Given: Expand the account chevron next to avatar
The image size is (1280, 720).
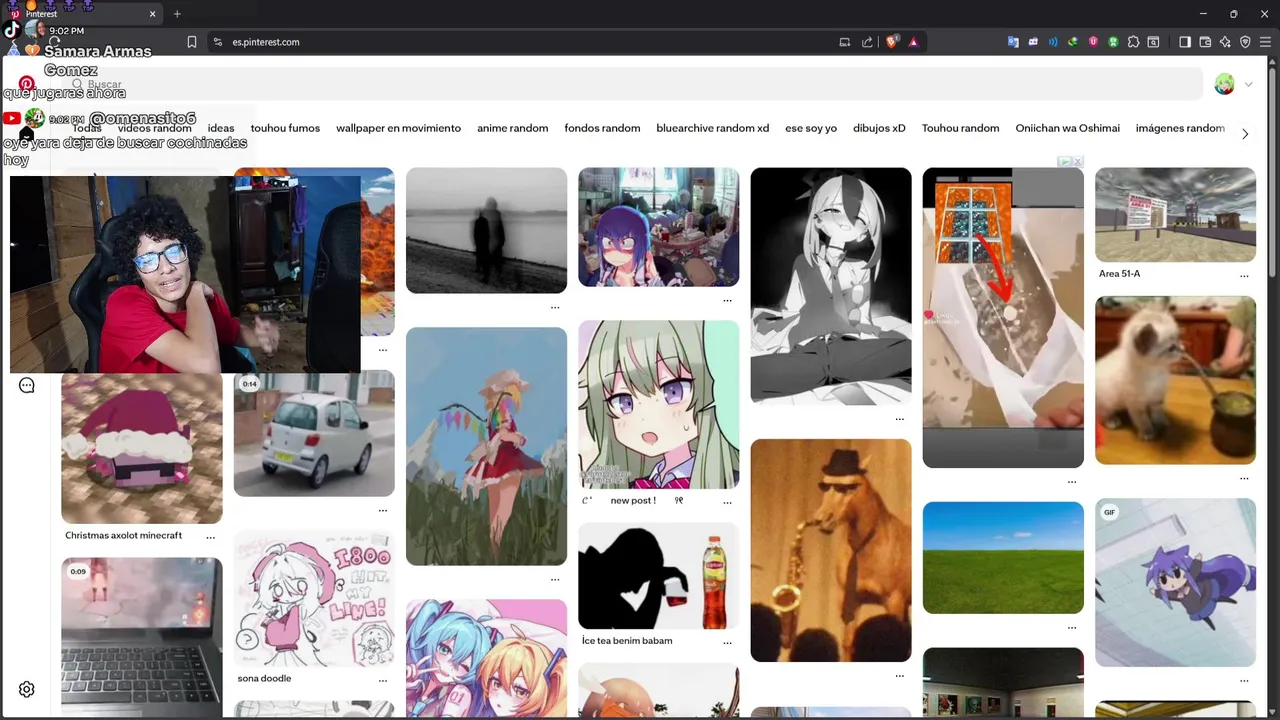Looking at the screenshot, I should (1248, 85).
